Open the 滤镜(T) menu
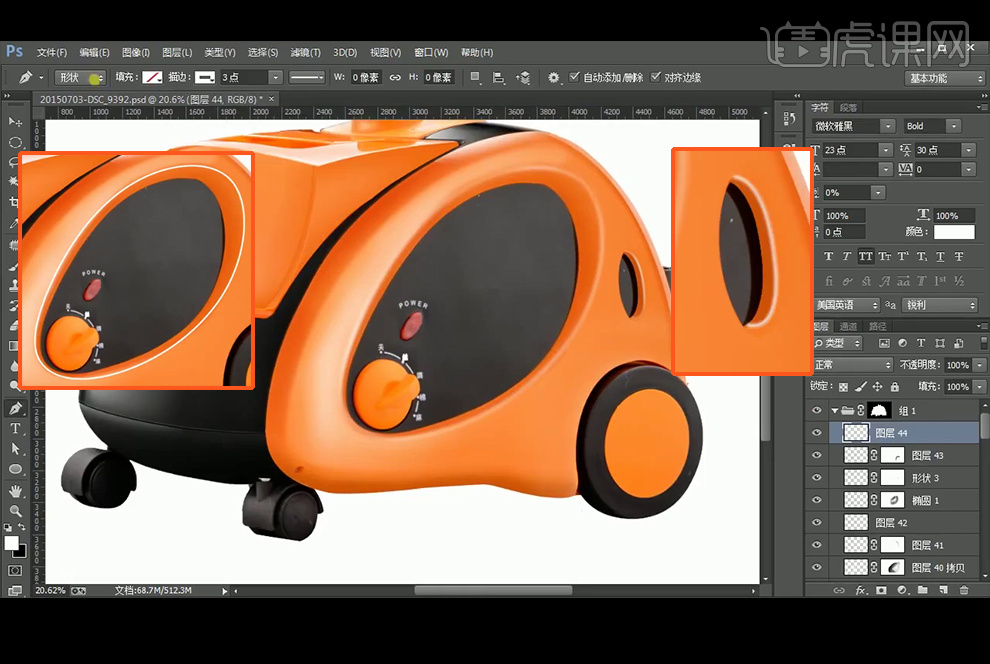This screenshot has height=664, width=990. coord(305,53)
